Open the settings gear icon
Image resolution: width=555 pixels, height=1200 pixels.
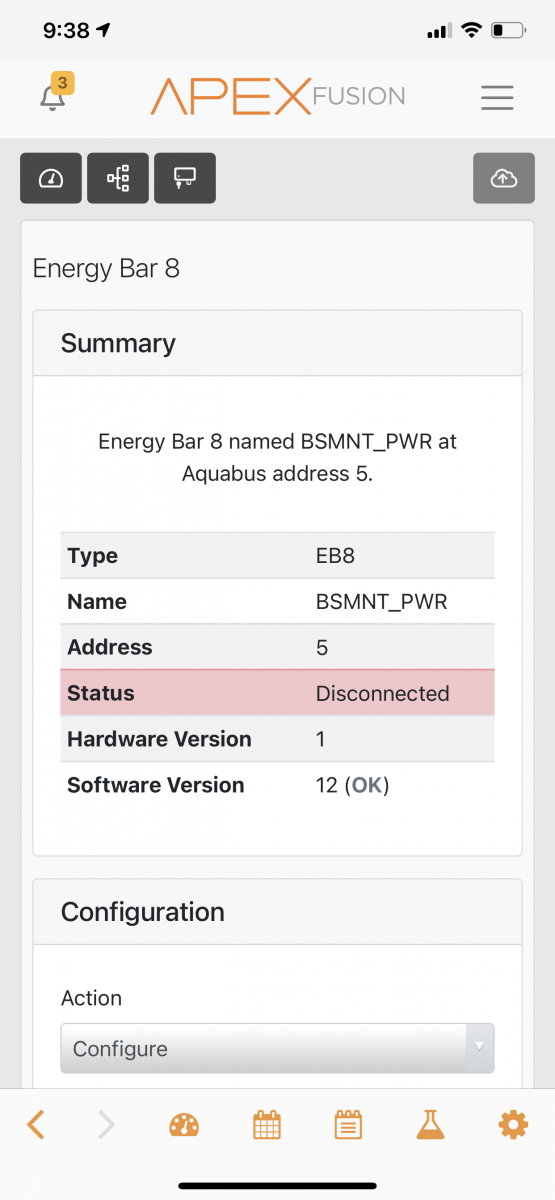point(513,1126)
